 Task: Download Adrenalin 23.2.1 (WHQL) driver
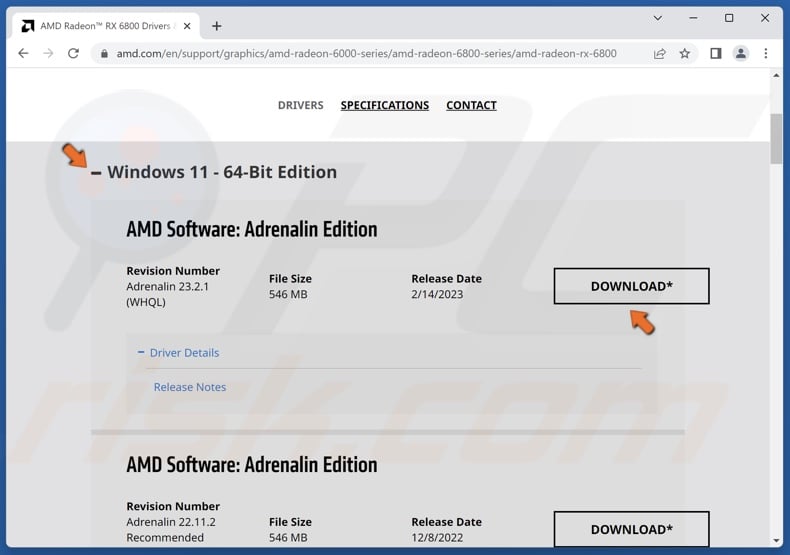631,286
